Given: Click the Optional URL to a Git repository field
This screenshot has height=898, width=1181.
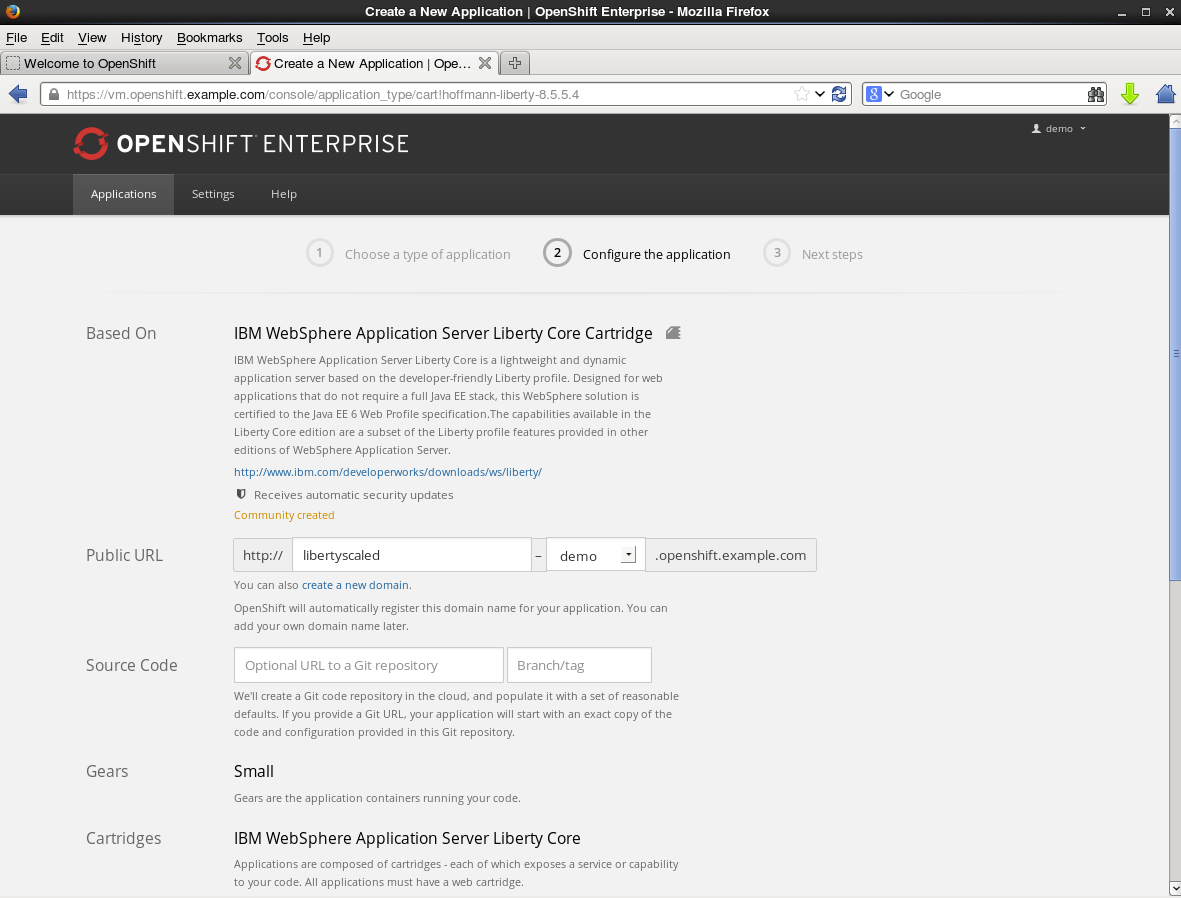Looking at the screenshot, I should tap(368, 665).
